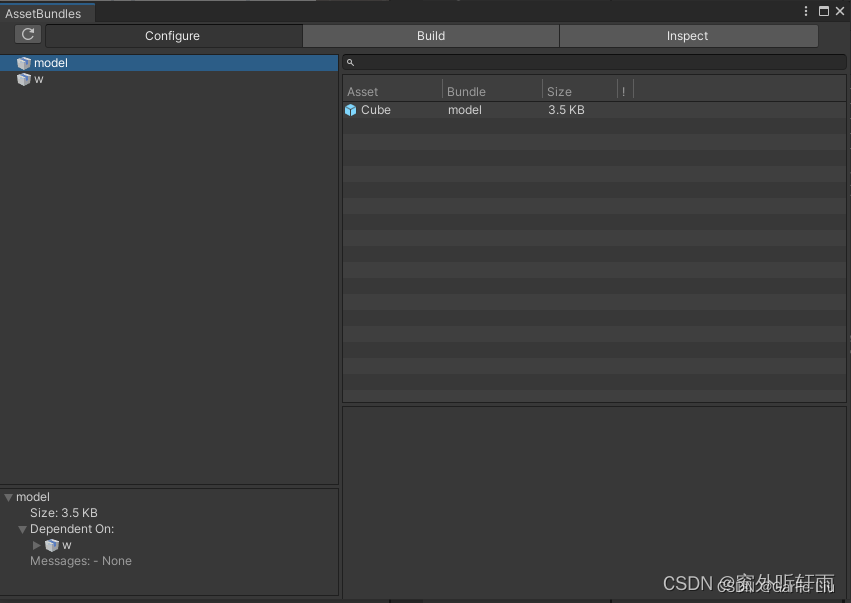The image size is (851, 603).
Task: Expand the w dependency triangle
Action: (x=36, y=545)
